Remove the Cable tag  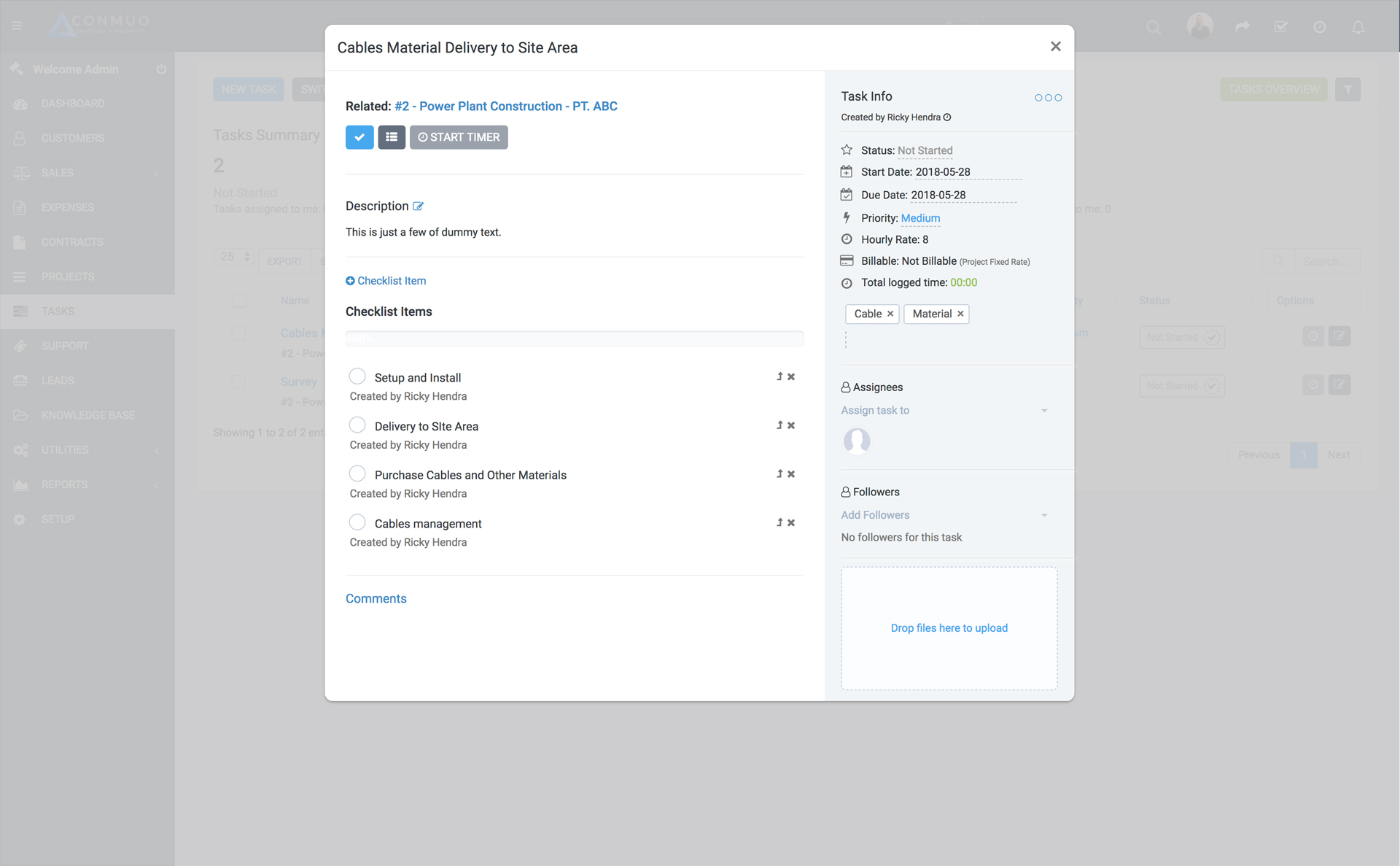point(890,314)
